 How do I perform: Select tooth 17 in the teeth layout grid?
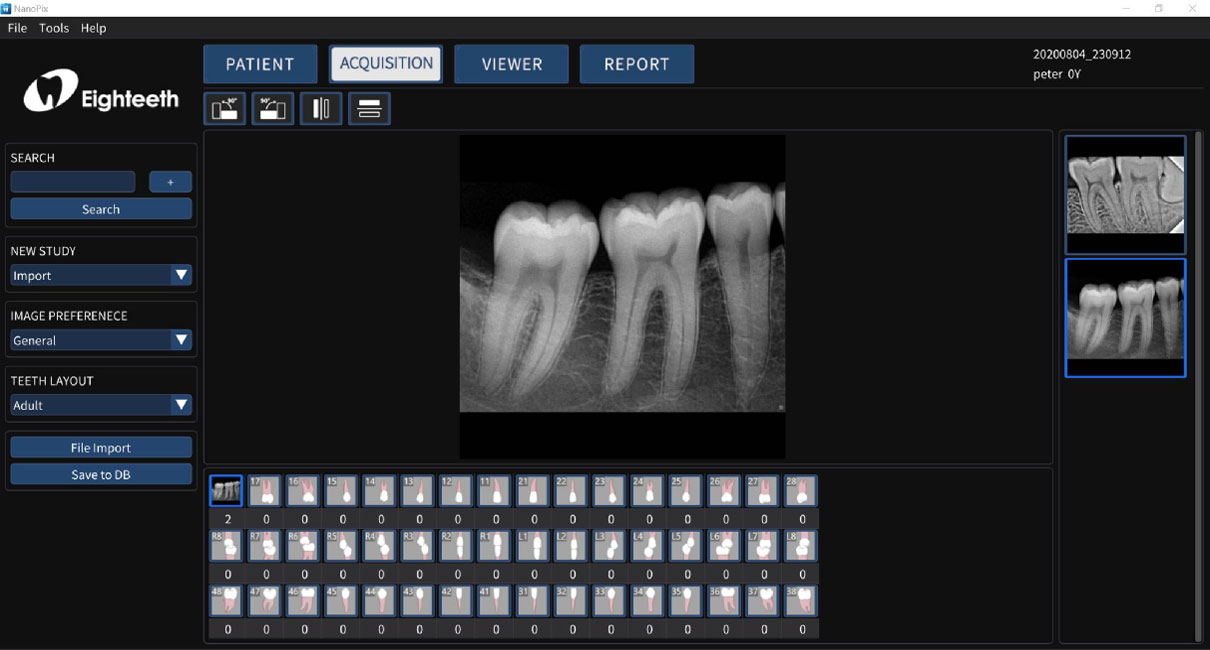click(x=264, y=490)
